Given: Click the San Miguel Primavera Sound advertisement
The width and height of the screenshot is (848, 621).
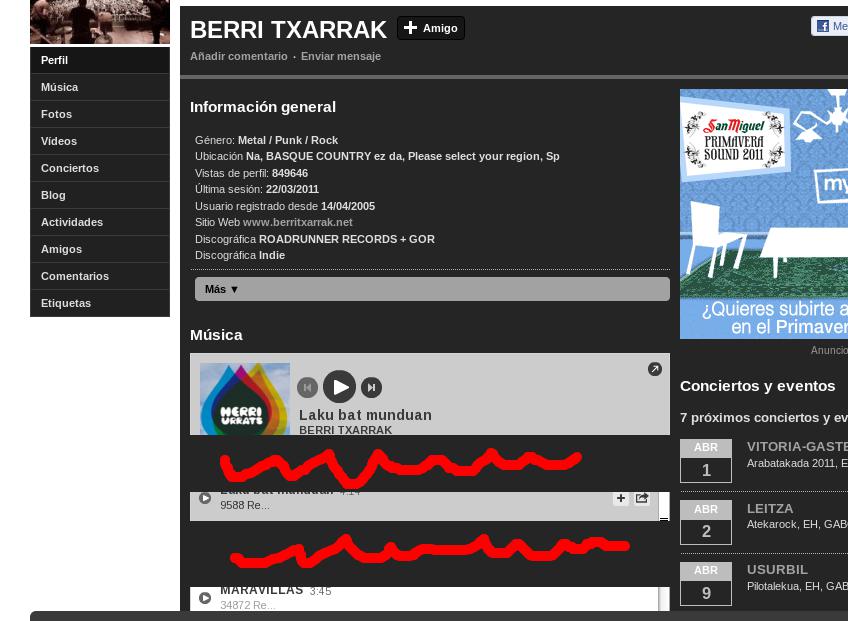Looking at the screenshot, I should (764, 214).
